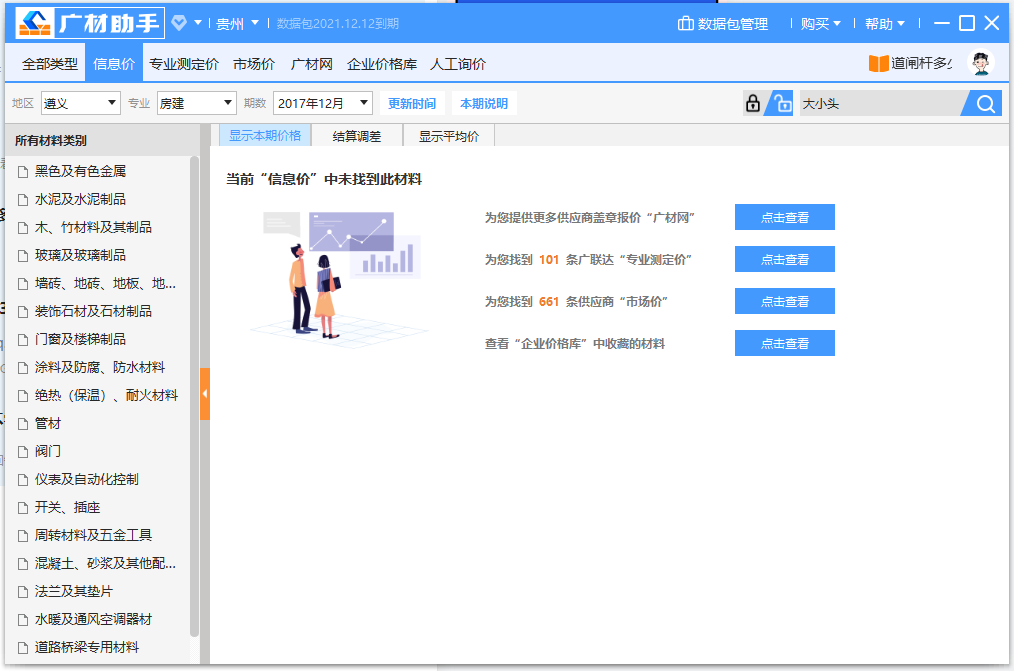The image size is (1014, 671).
Task: Click the 更新时间 link
Action: coord(412,103)
